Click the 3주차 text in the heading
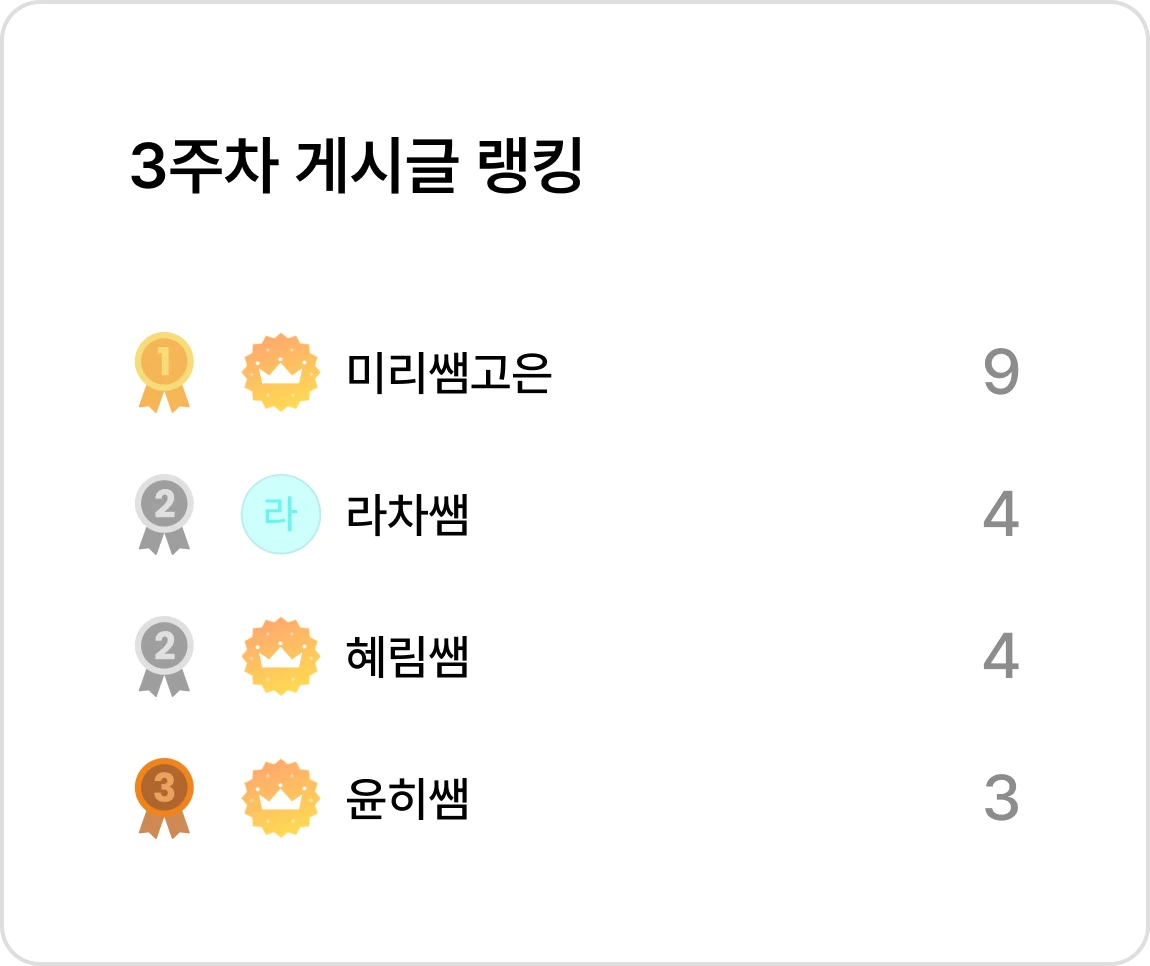The image size is (1150, 966). 205,166
